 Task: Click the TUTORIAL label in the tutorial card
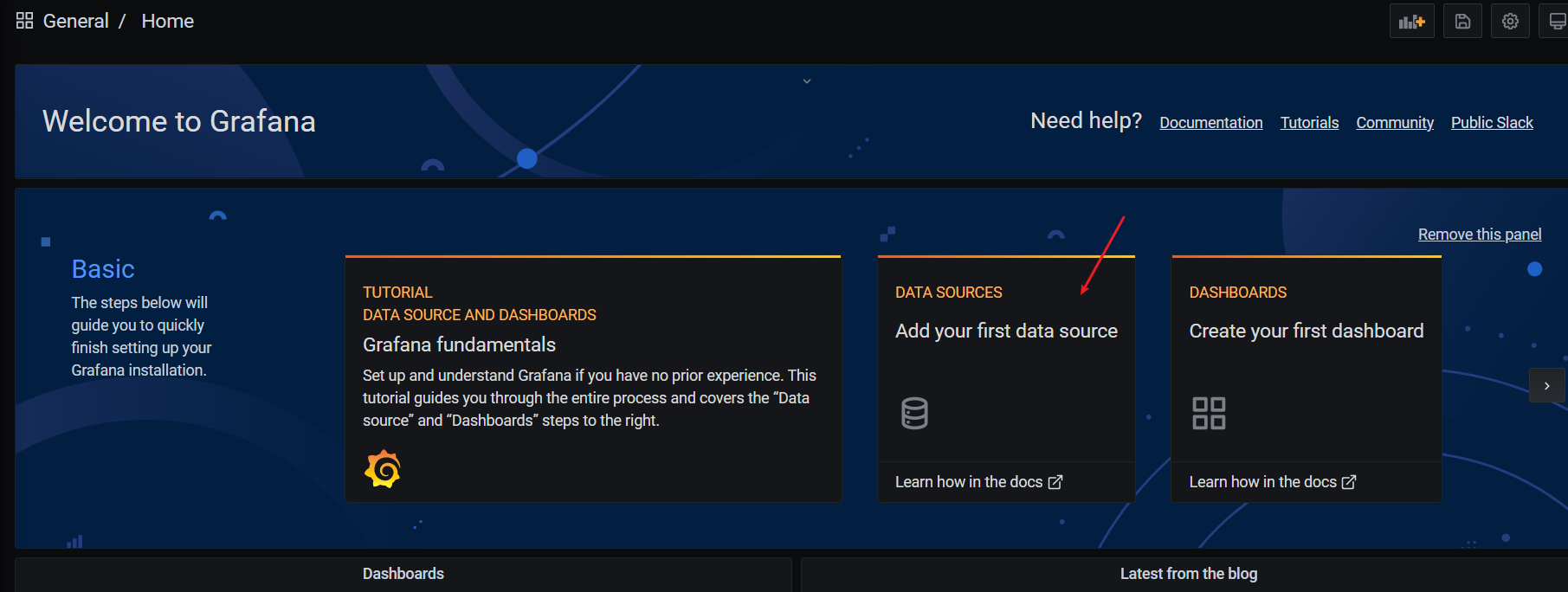[x=397, y=293]
